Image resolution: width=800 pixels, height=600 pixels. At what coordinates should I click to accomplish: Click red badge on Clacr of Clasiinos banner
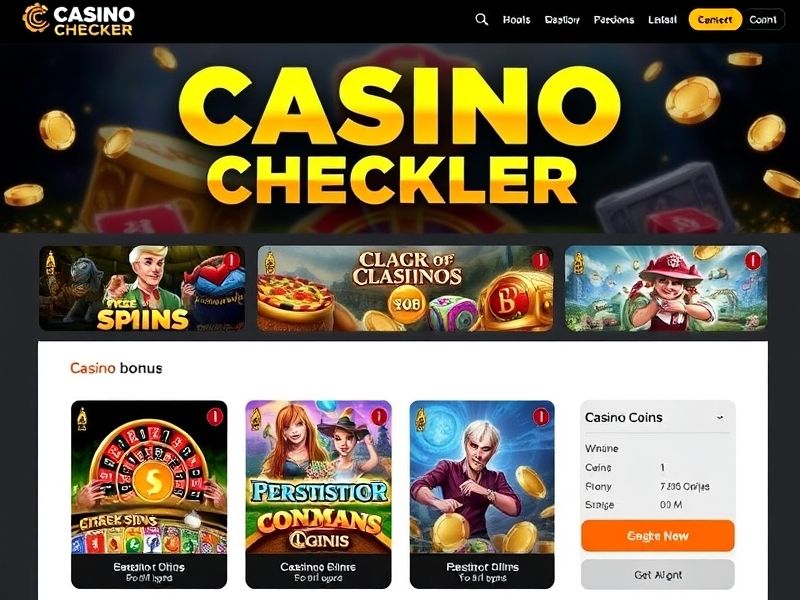point(540,261)
